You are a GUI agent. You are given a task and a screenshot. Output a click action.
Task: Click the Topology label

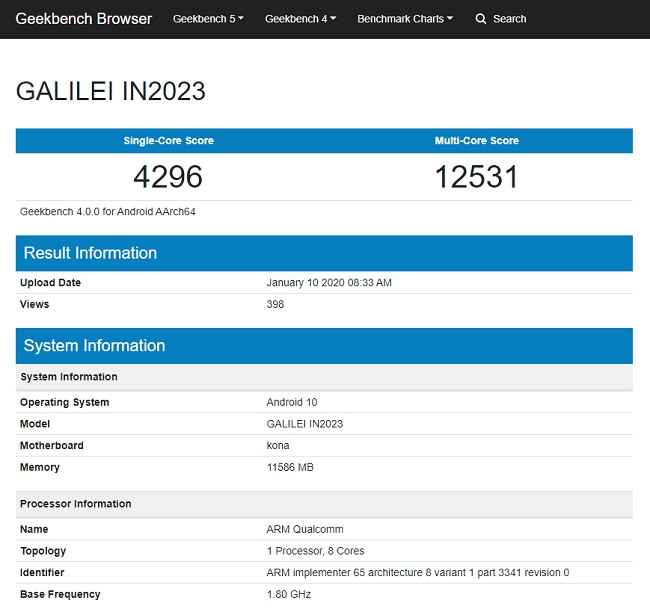pyautogui.click(x=43, y=551)
